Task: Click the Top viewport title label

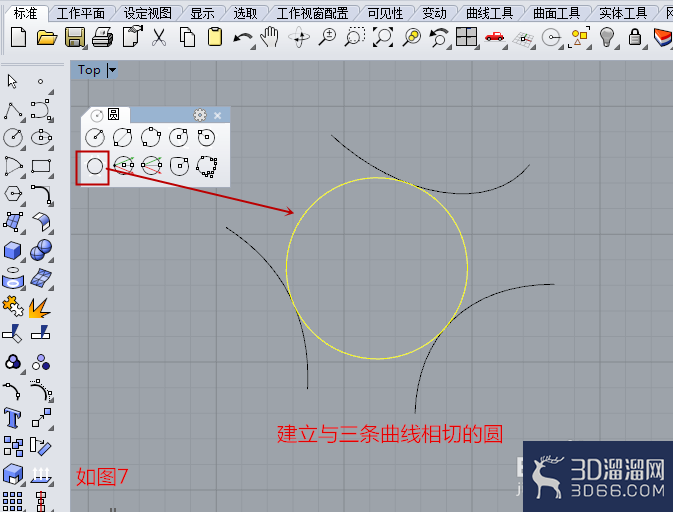Action: pyautogui.click(x=89, y=70)
